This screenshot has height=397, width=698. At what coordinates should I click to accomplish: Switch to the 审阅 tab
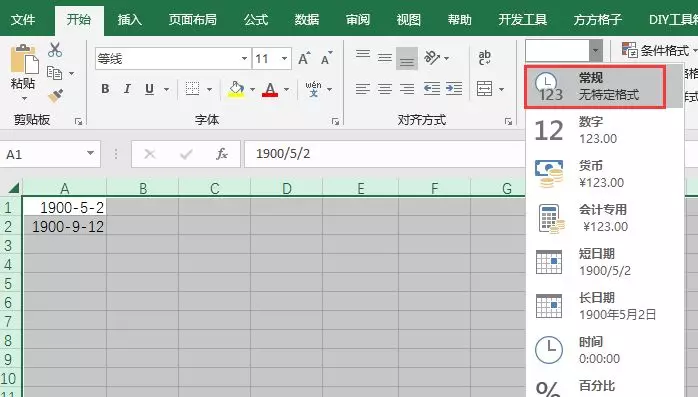[358, 20]
